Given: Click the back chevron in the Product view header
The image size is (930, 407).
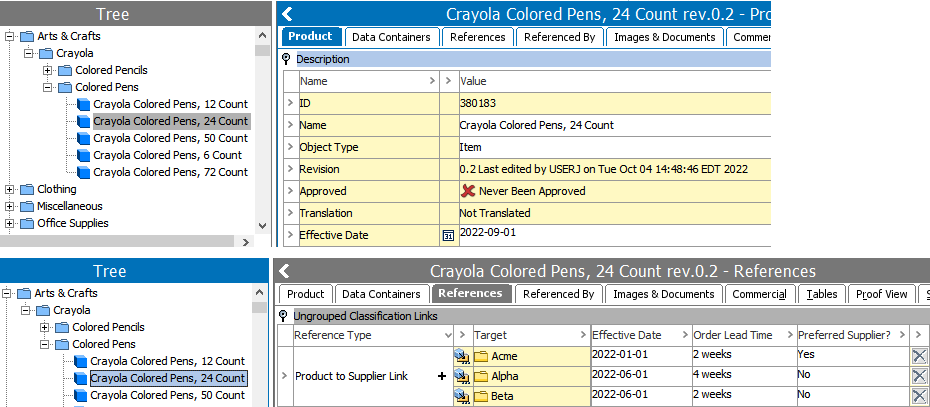Looking at the screenshot, I should (288, 14).
